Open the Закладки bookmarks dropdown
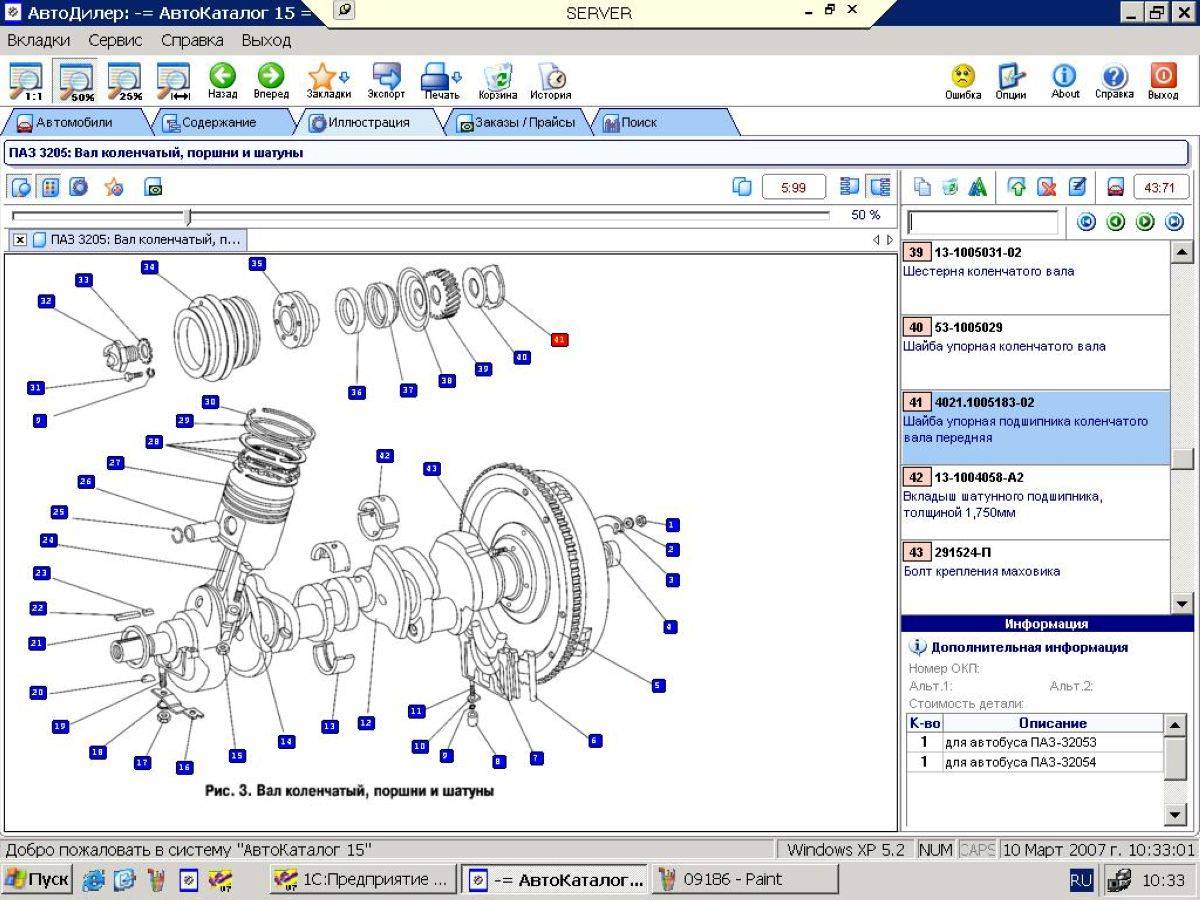Screen dimensions: 1200x900 pyautogui.click(x=328, y=78)
